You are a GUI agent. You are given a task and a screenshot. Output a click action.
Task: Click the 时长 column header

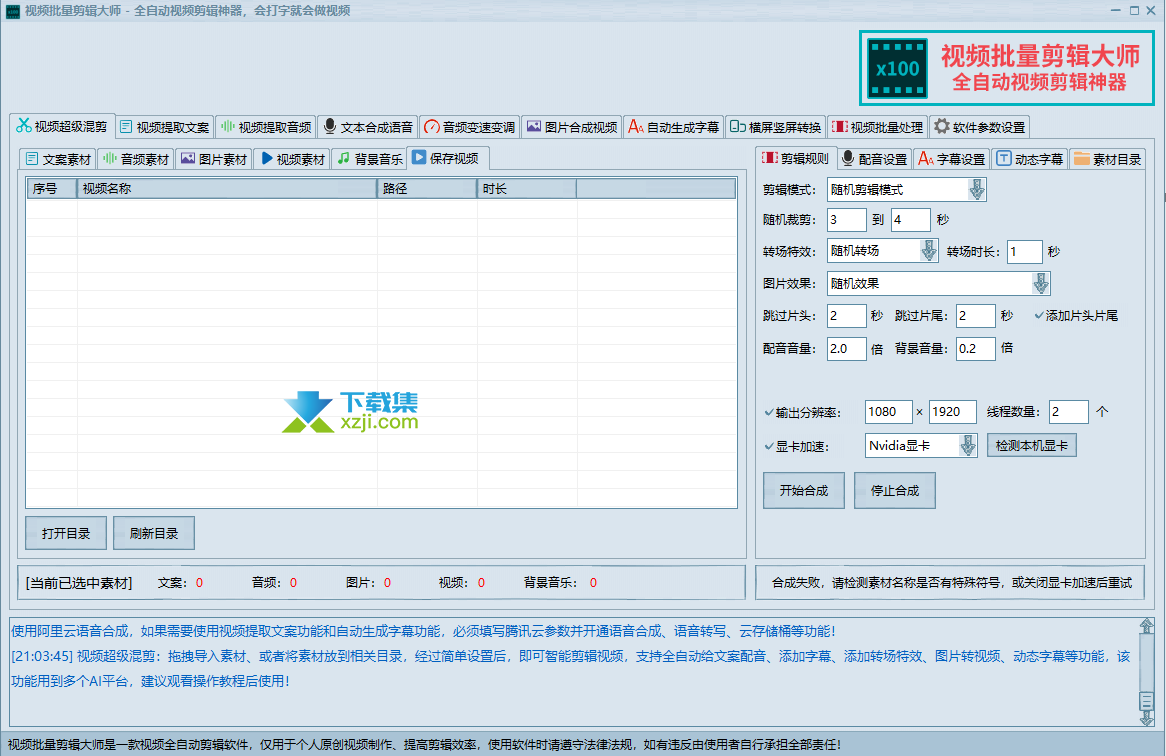[x=526, y=189]
